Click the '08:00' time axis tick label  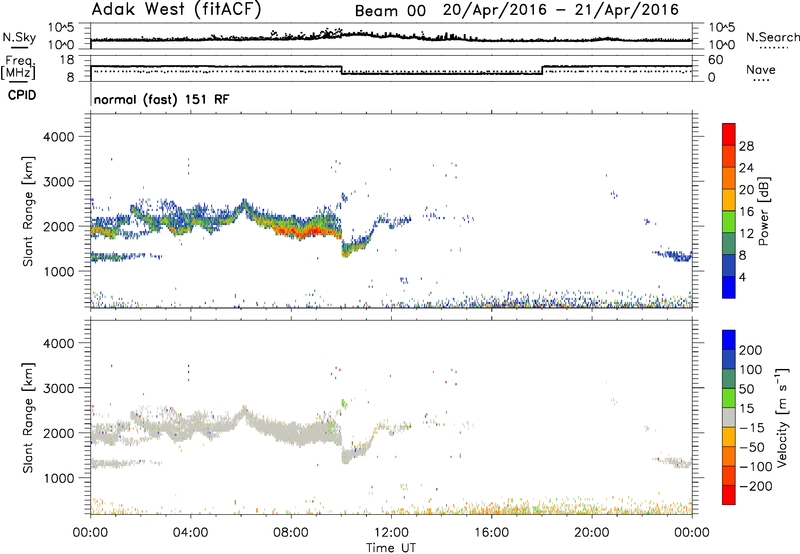(x=291, y=533)
